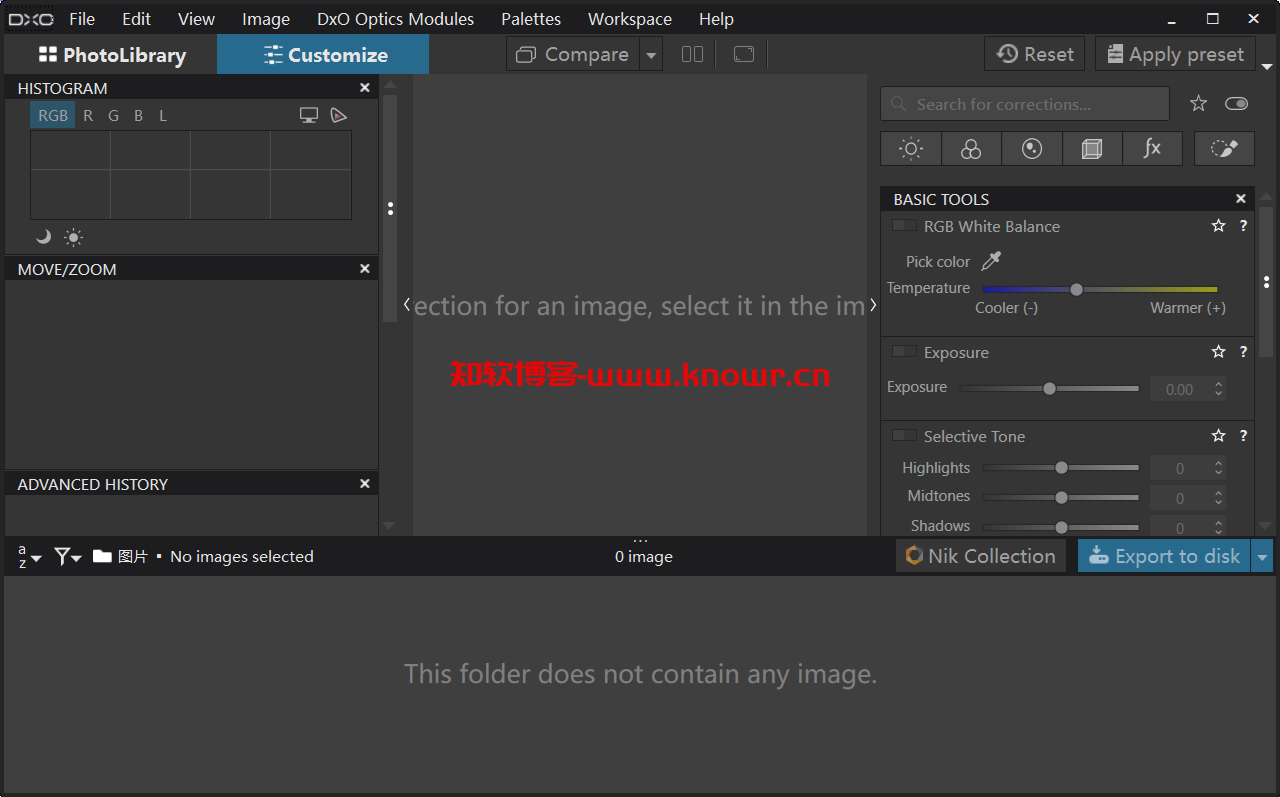Screen dimensions: 1280x797
Task: Click the folder icon in the filmstrip bar
Action: 102,556
